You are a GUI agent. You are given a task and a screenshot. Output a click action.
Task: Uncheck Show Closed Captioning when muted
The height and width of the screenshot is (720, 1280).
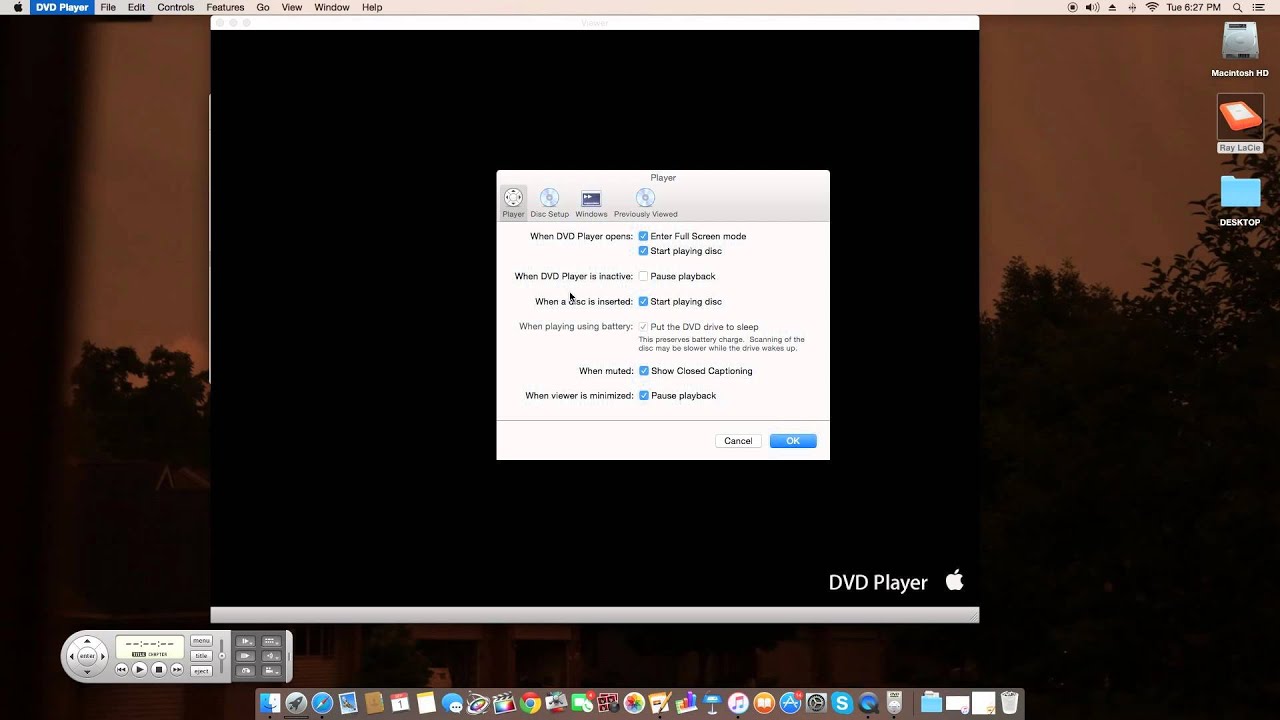tap(644, 371)
